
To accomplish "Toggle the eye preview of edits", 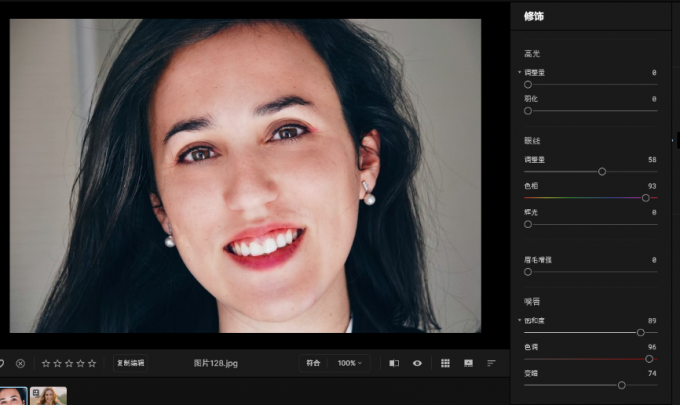I will click(417, 363).
